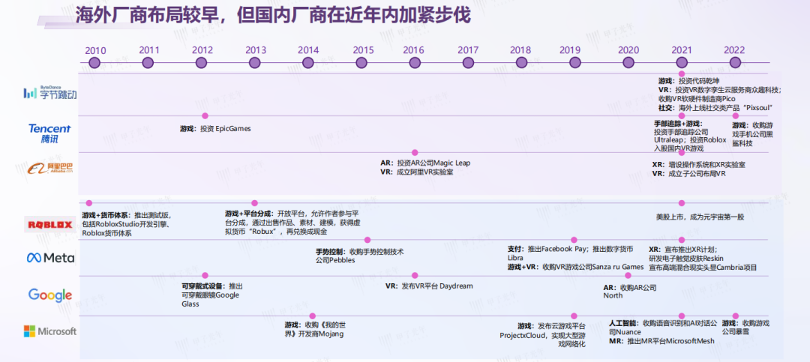This screenshot has width=810, height=362.
Task: Select the 2014 purple dot on the top timeline
Action: tap(308, 62)
